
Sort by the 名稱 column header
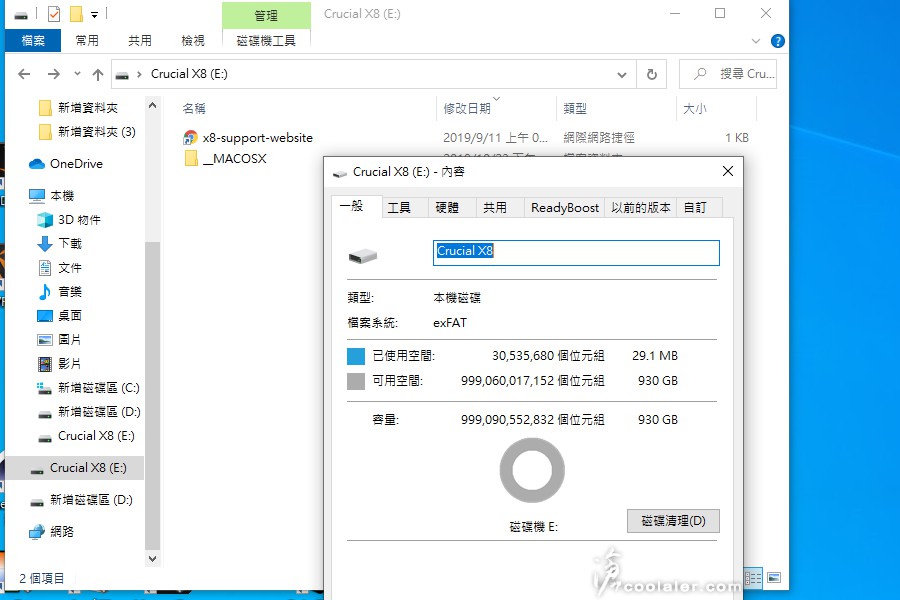point(193,109)
